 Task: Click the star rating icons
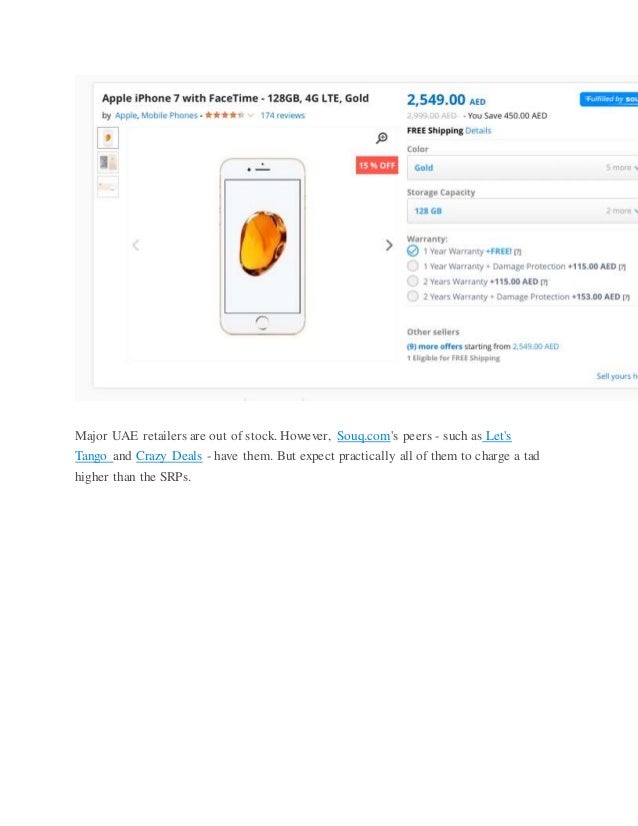coord(224,115)
